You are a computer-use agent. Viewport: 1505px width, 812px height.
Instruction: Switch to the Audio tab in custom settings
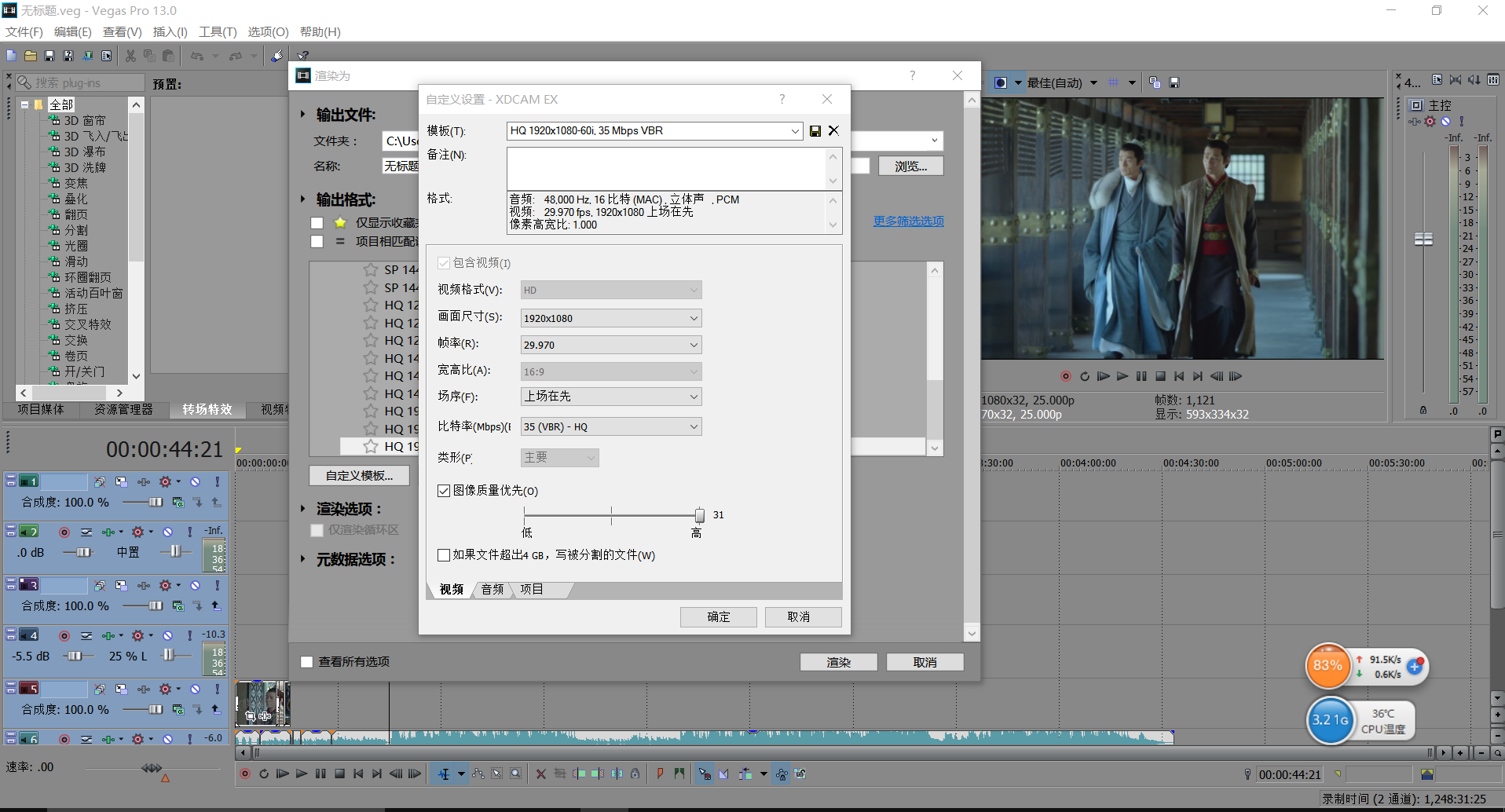[x=493, y=590]
